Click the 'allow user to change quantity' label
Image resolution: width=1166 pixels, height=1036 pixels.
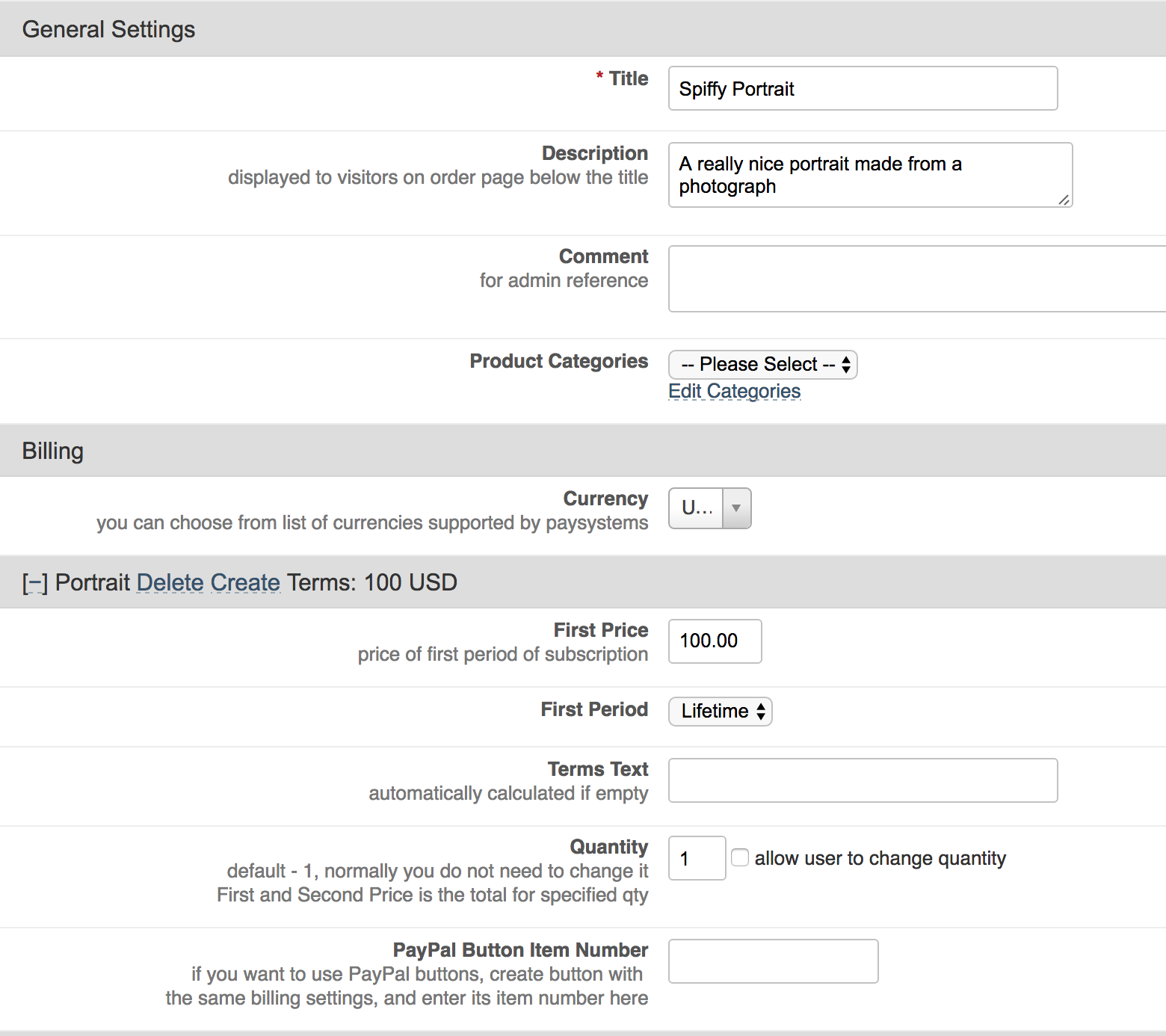[880, 858]
